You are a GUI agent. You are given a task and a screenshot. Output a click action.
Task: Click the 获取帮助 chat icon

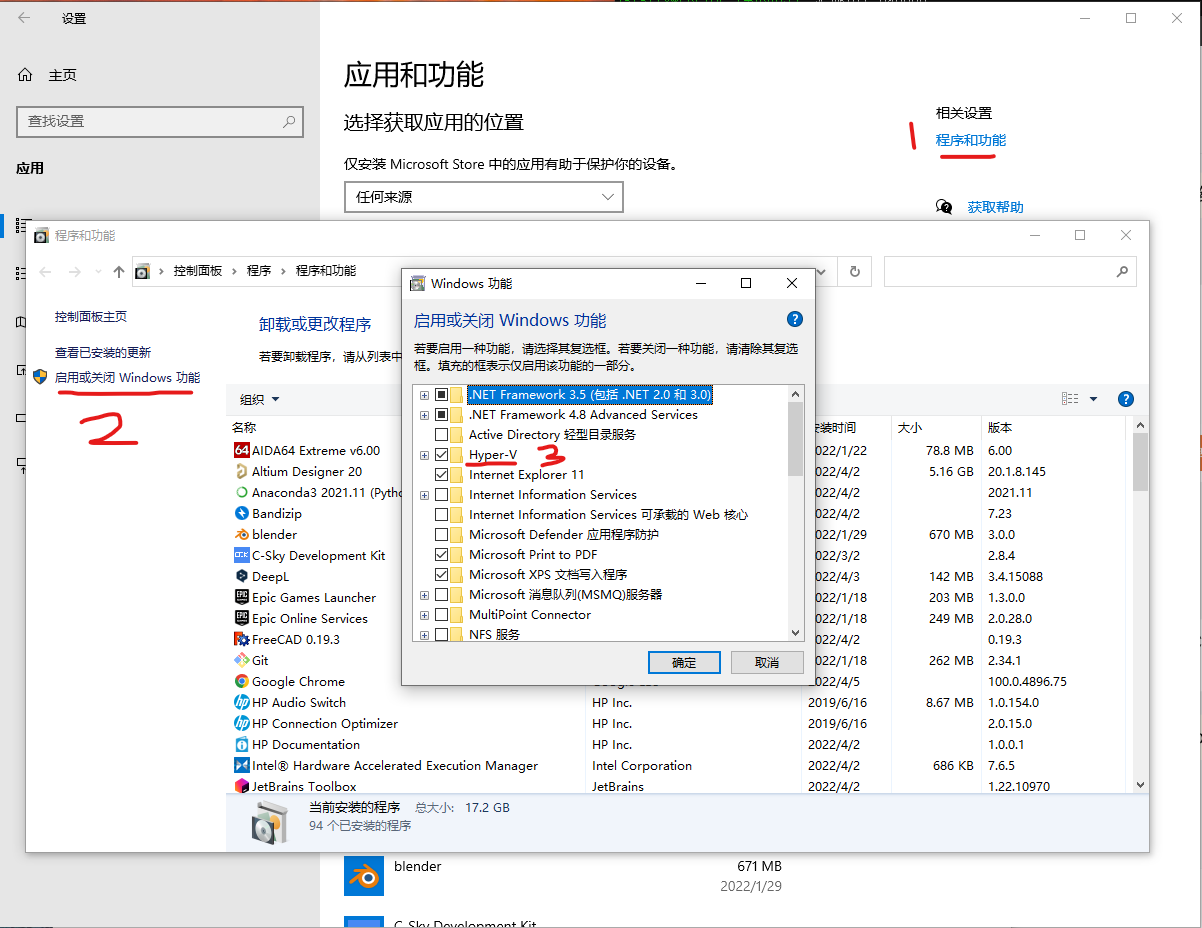click(944, 206)
